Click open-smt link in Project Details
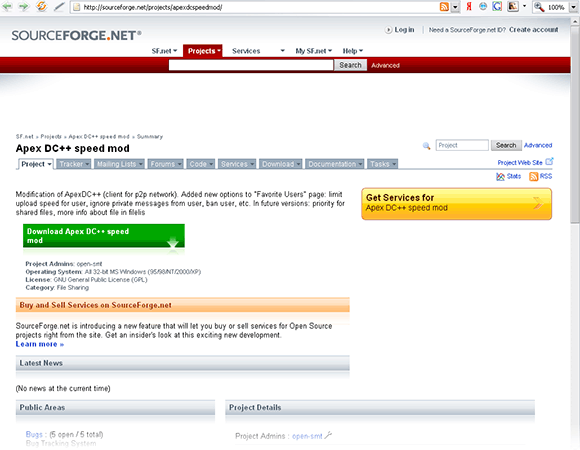The image size is (580, 450). click(x=307, y=436)
